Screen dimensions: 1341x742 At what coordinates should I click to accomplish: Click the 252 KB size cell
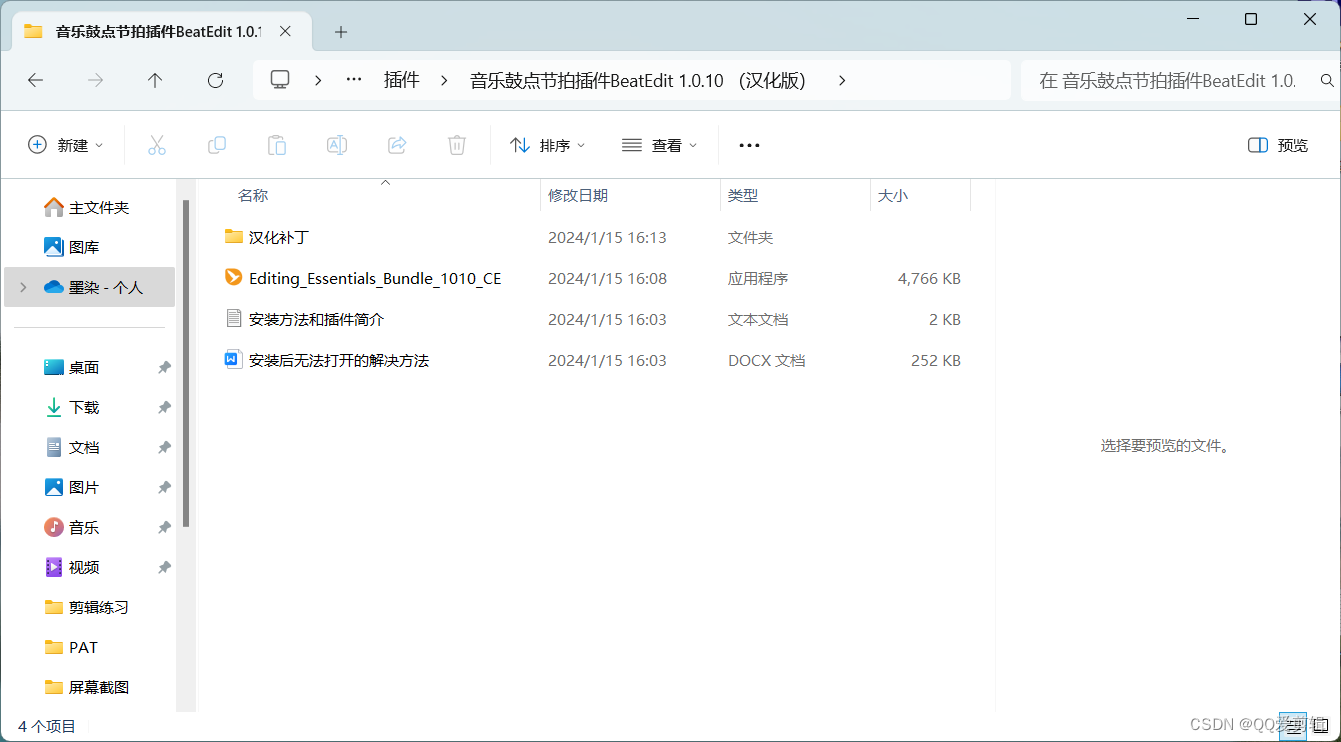tap(936, 360)
